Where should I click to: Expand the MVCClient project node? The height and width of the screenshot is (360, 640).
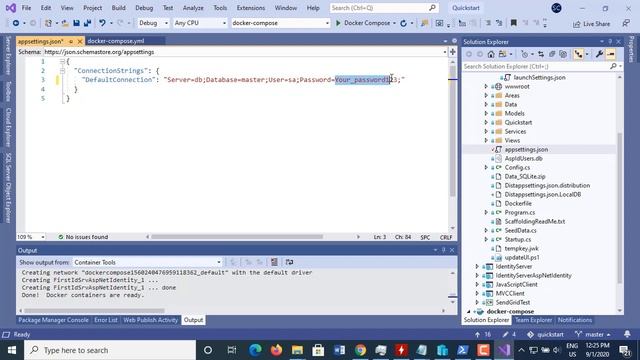pos(477,293)
